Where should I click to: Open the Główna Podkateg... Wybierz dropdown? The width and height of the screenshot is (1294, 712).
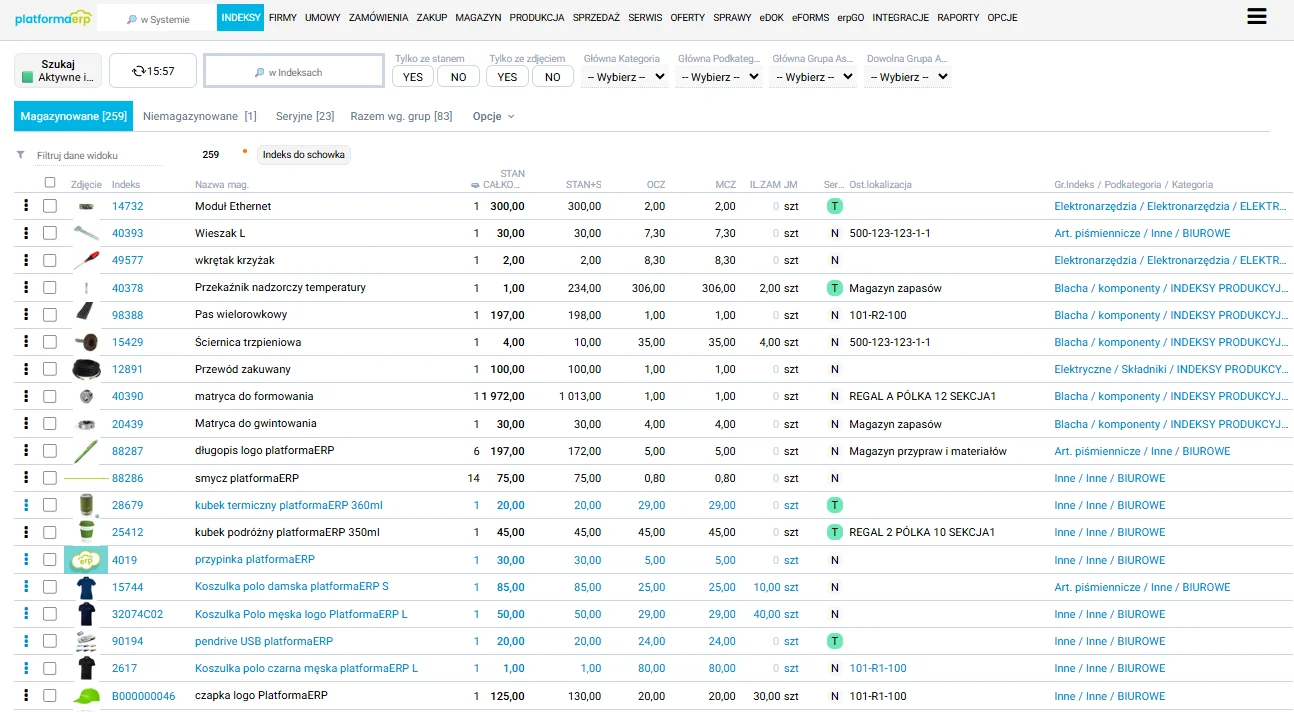[x=719, y=77]
